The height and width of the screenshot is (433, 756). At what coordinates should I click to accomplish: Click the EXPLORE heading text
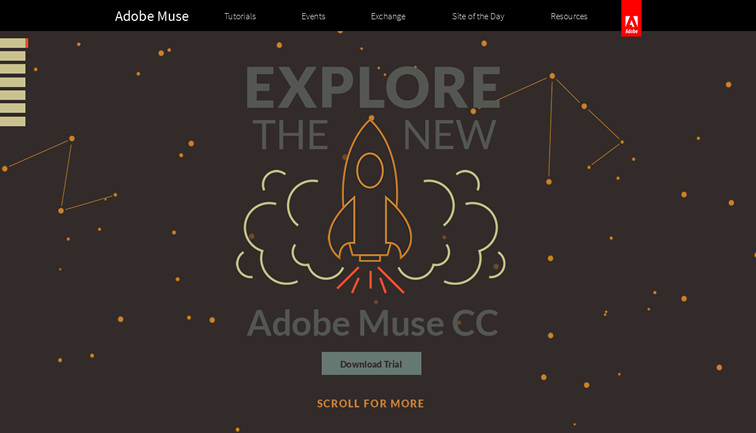point(373,87)
